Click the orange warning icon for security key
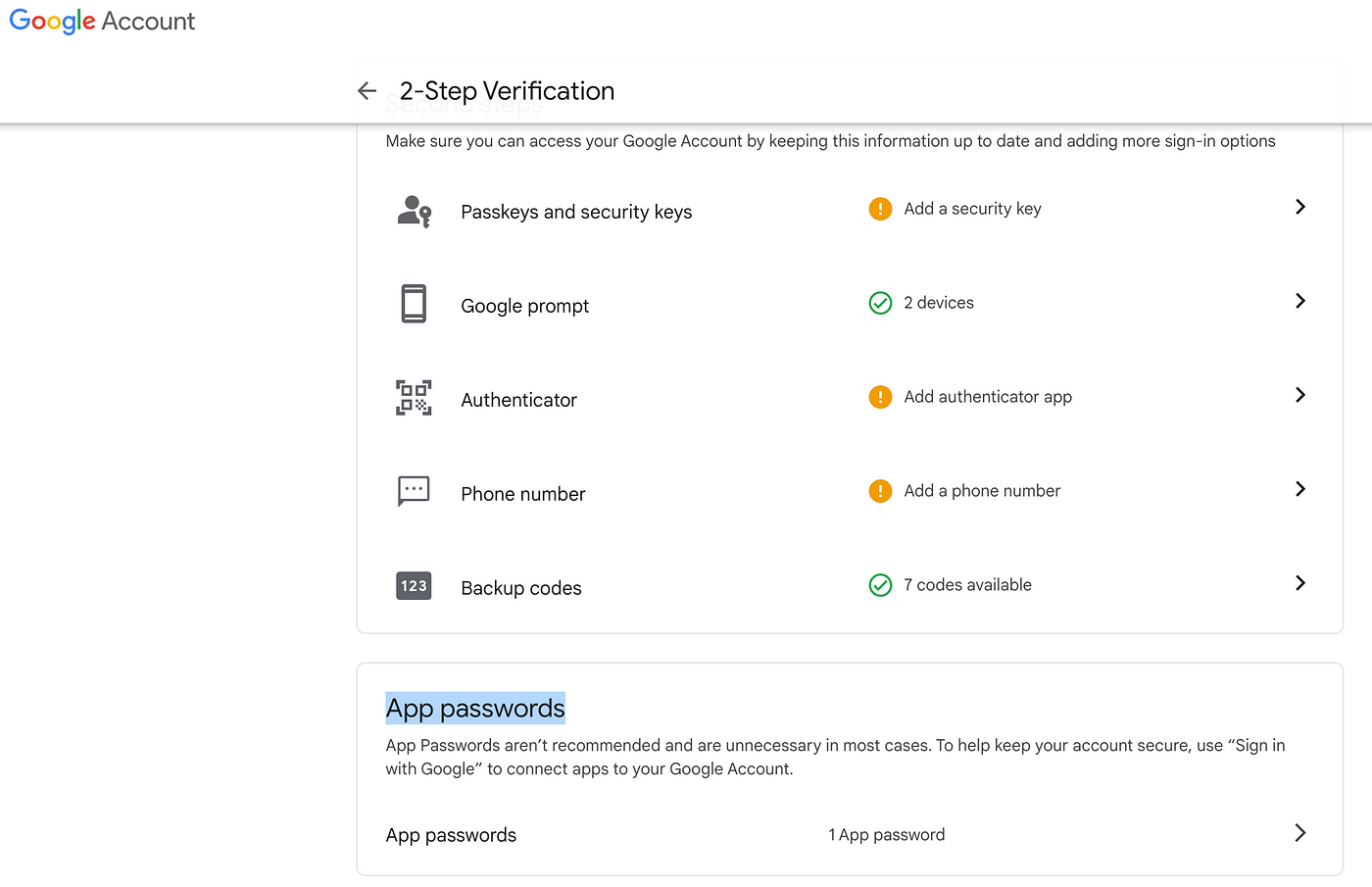Image resolution: width=1372 pixels, height=887 pixels. coord(880,209)
